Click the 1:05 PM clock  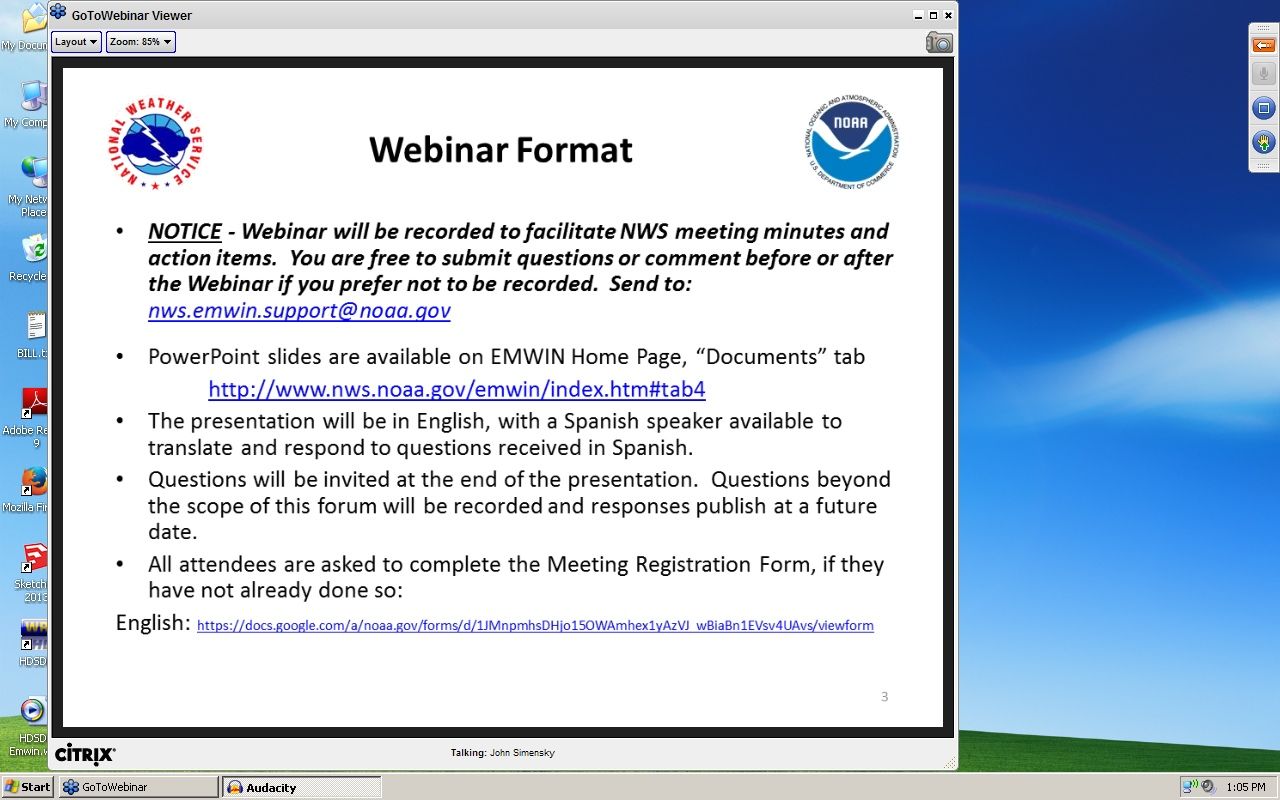click(x=1245, y=787)
